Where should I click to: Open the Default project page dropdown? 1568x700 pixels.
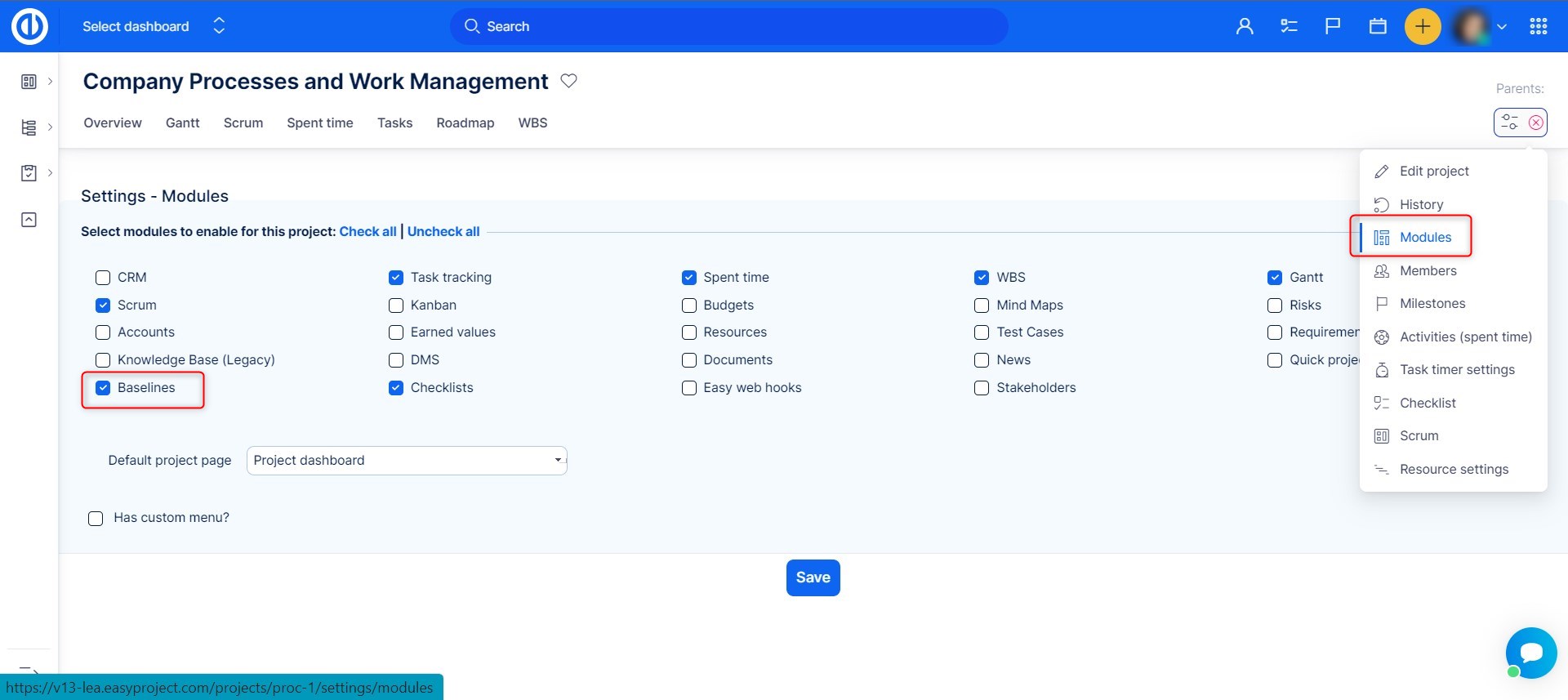(407, 461)
